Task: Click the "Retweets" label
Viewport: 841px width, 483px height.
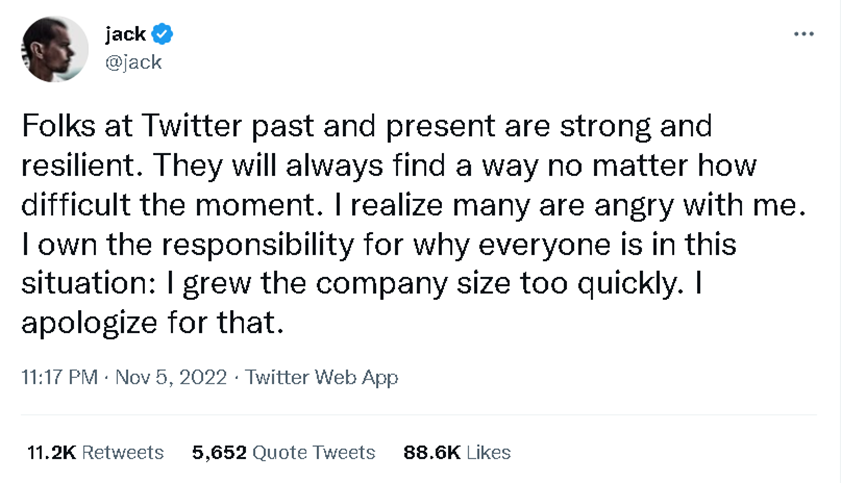Action: pyautogui.click(x=122, y=452)
